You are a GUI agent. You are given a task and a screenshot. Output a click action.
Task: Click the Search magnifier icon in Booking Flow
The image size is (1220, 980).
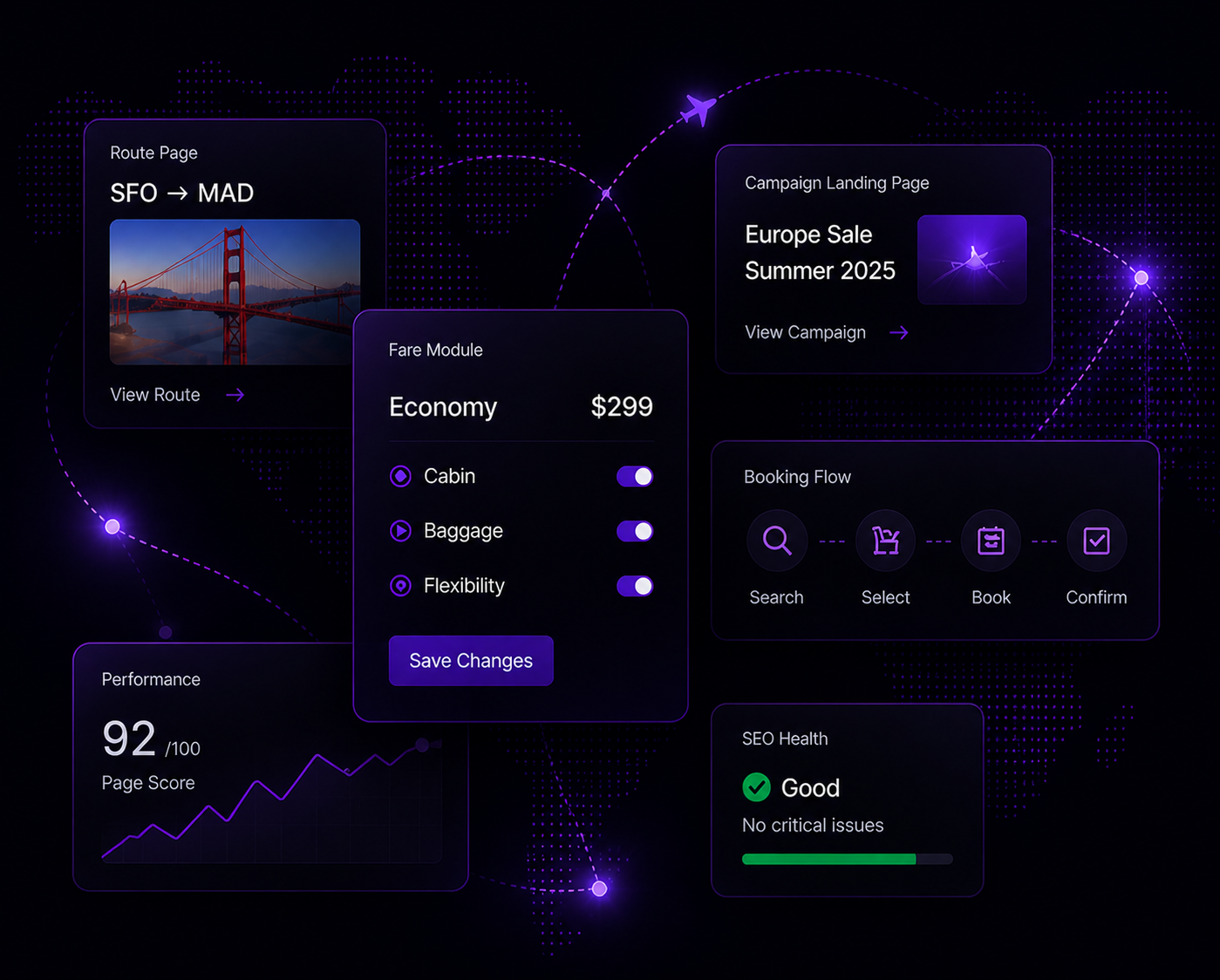click(777, 541)
